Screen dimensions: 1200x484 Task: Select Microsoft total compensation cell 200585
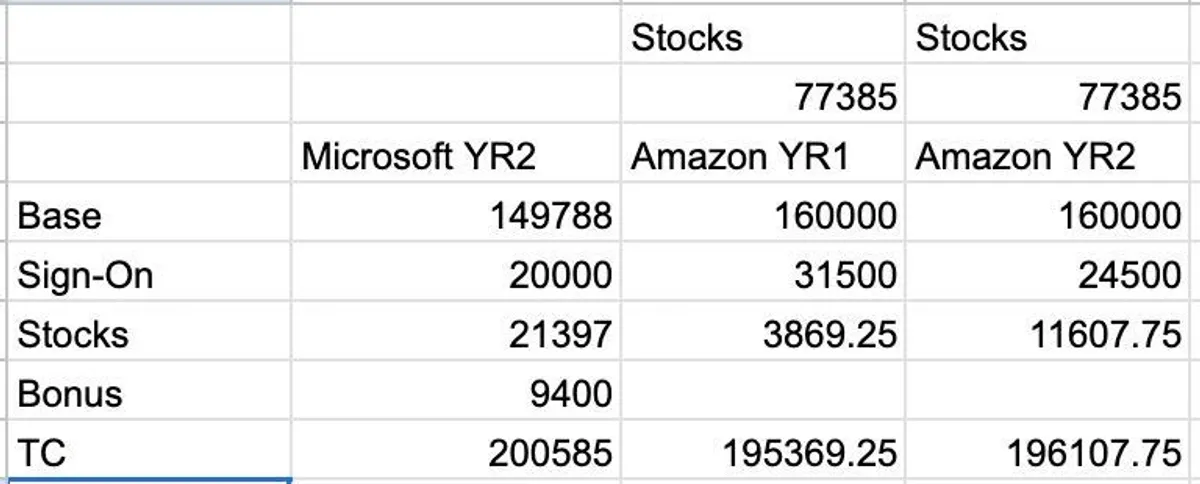549,452
